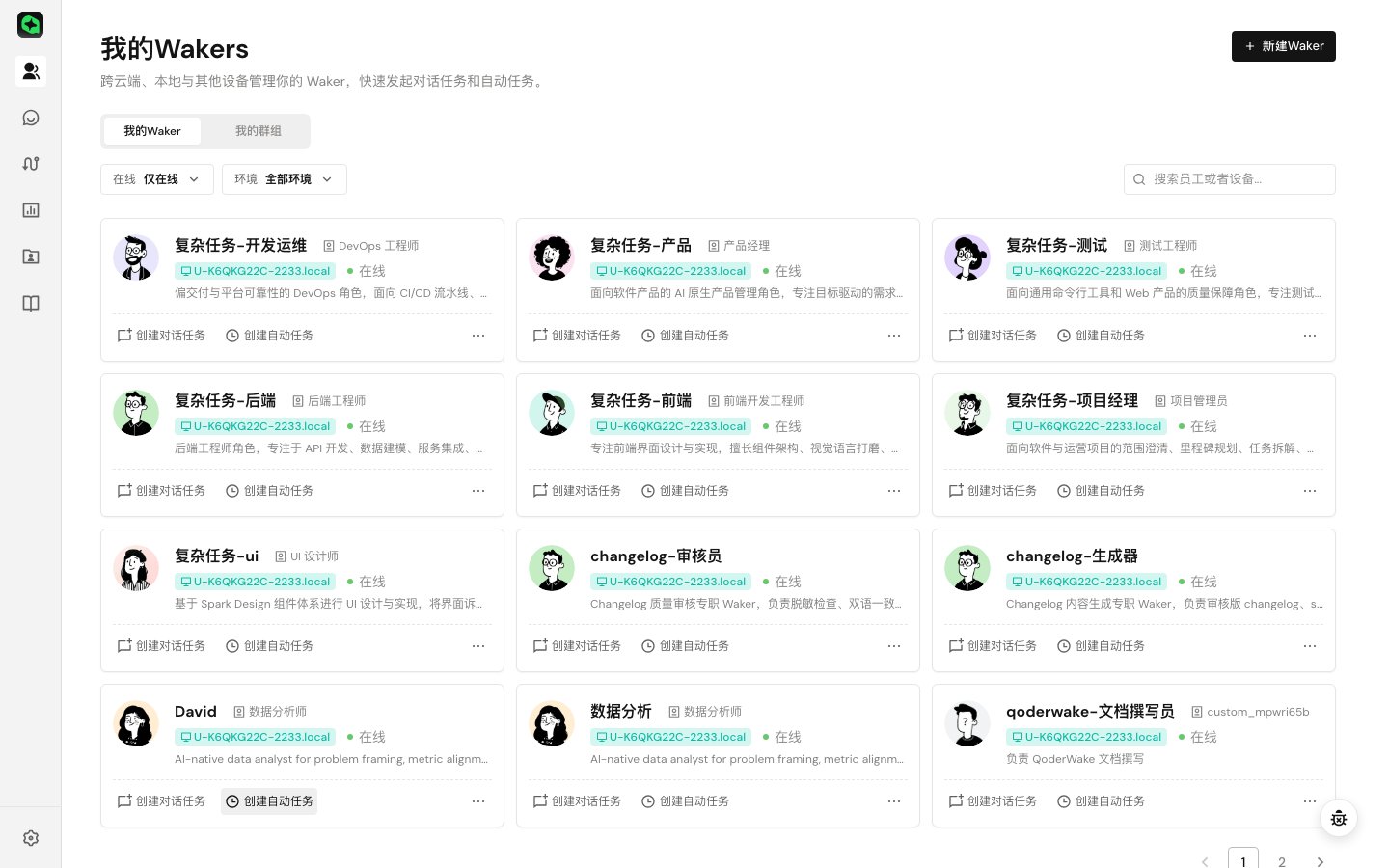创建自动任务 for 复杂任务-前端
The image size is (1389, 868).
[x=685, y=491]
